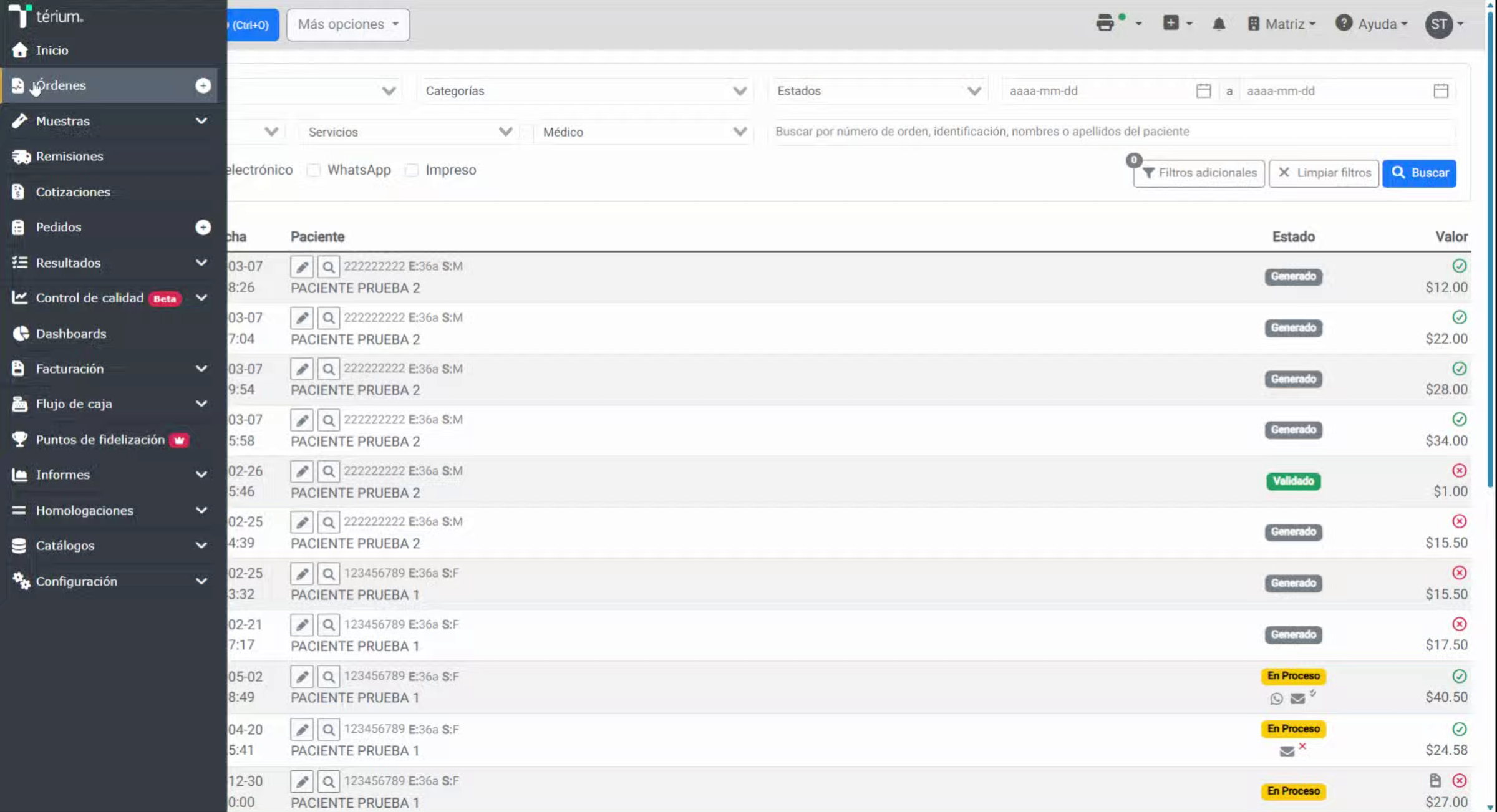Click magnifier view icon on $22.00 order row
The width and height of the screenshot is (1497, 812).
point(329,318)
